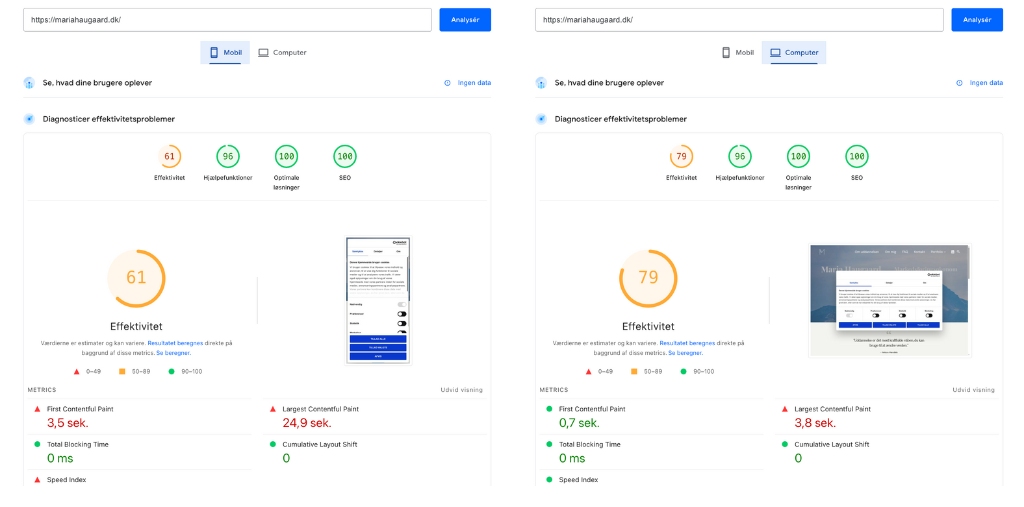
Task: Click the right Diagnosticer effektivitetsproblemer icon
Action: point(541,119)
